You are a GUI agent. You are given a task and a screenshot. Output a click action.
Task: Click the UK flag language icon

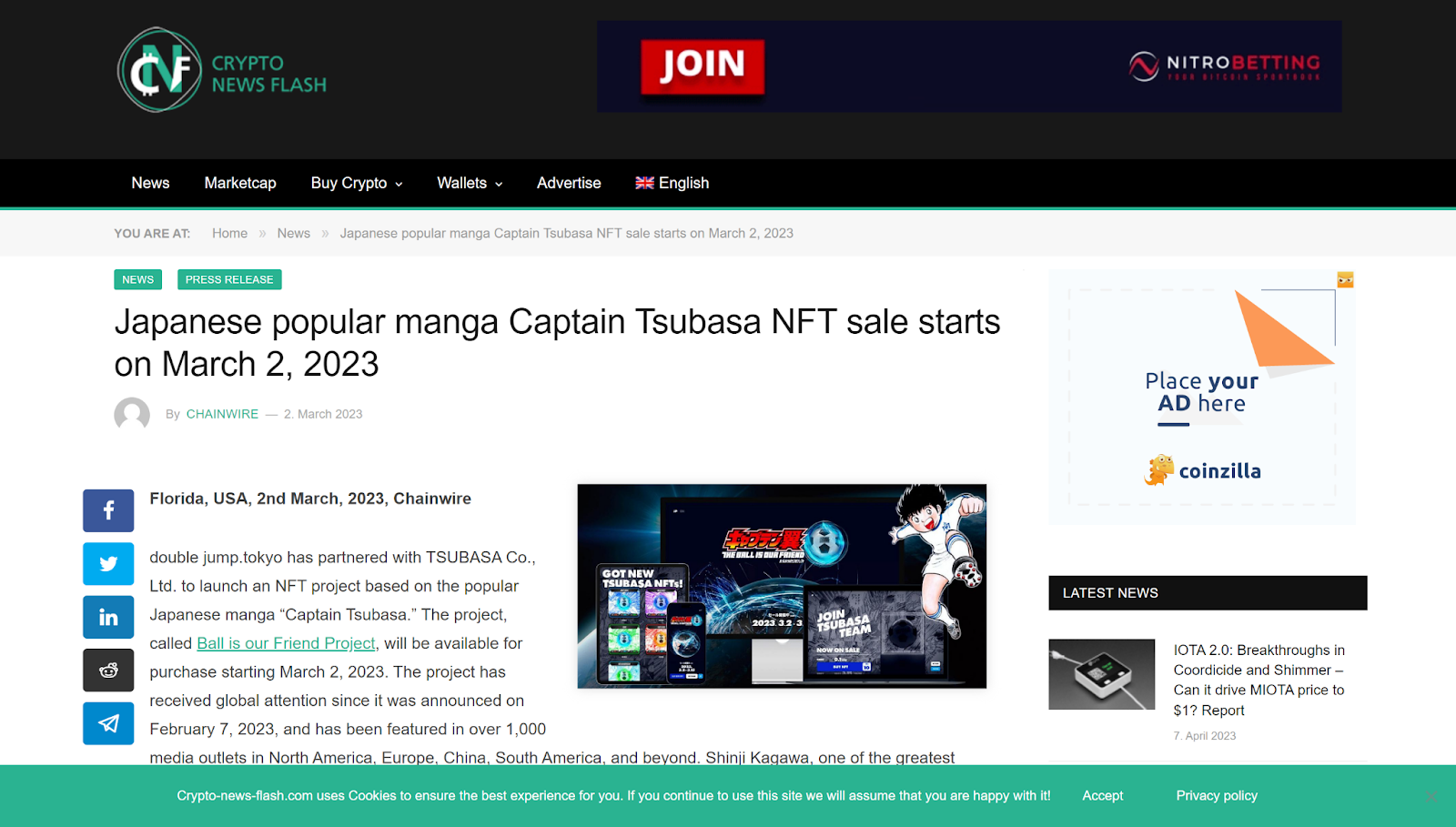(x=644, y=183)
